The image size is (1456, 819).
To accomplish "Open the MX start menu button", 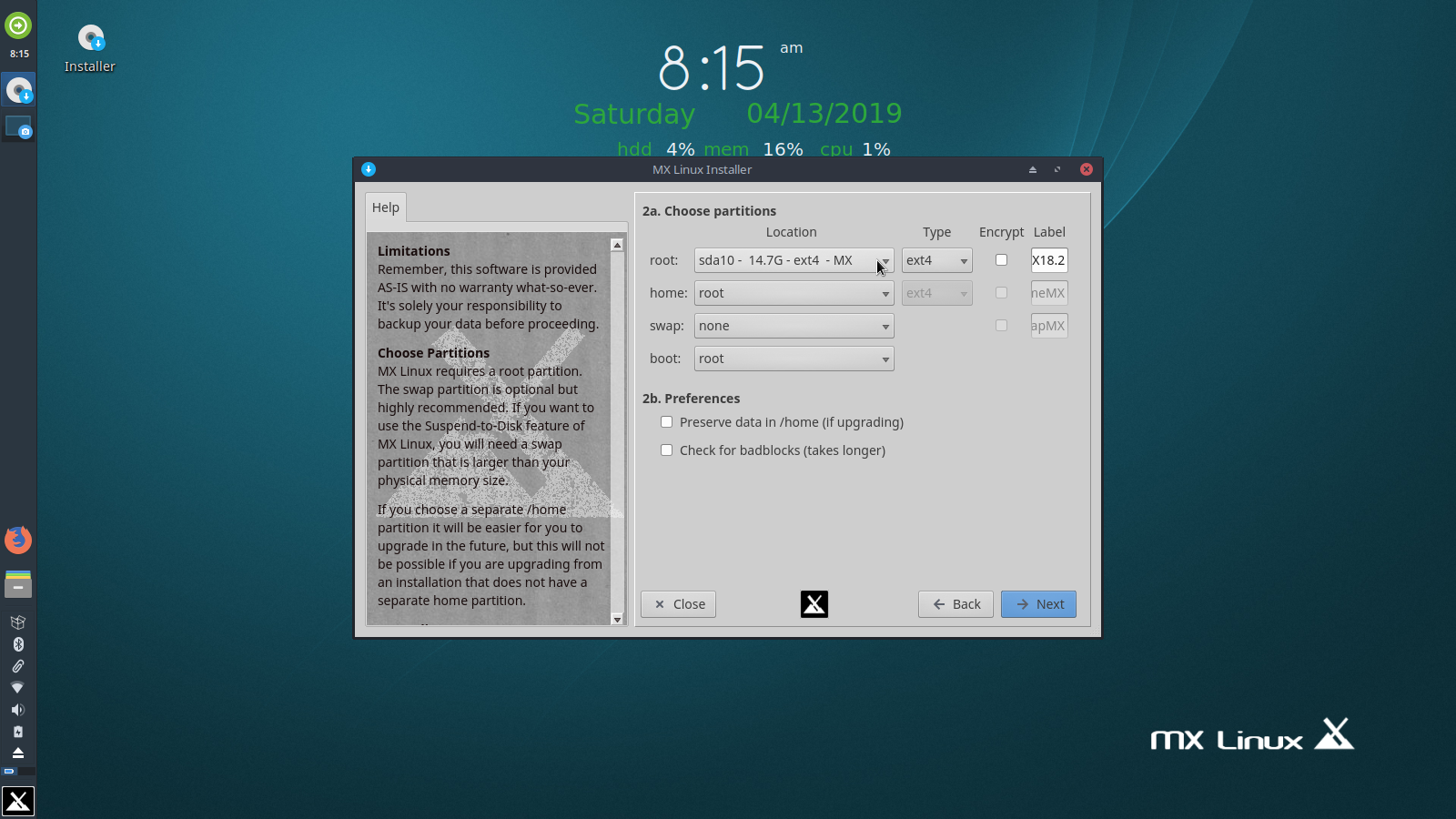I will 18,801.
